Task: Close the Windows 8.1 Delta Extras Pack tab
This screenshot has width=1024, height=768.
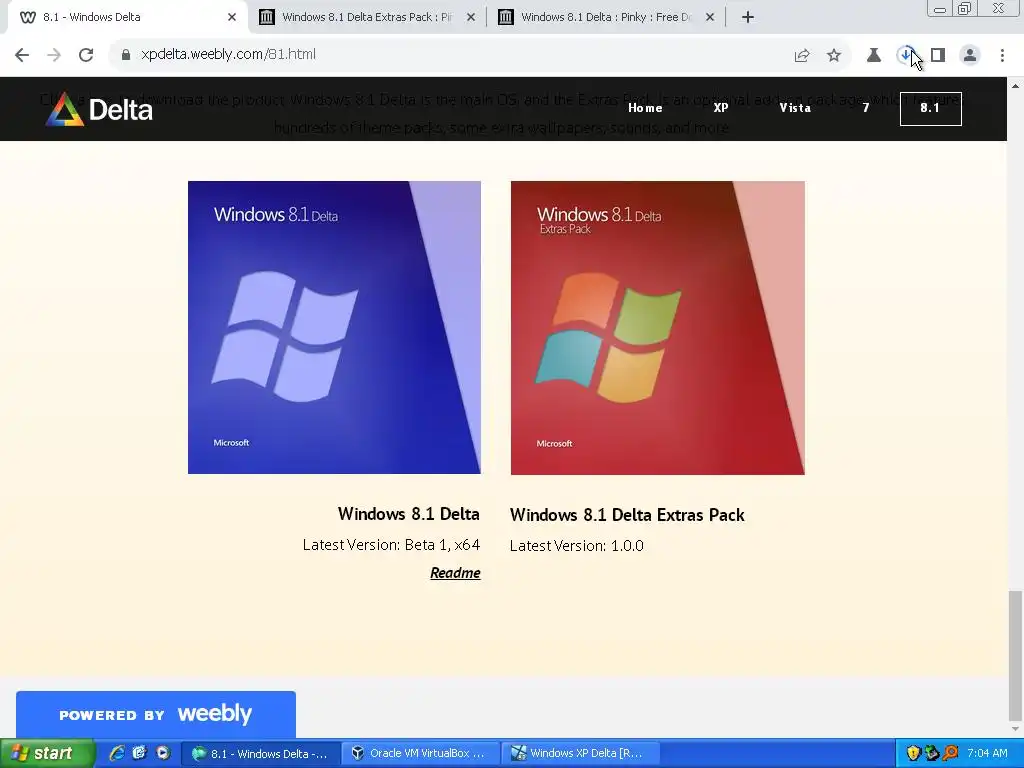Action: (471, 18)
